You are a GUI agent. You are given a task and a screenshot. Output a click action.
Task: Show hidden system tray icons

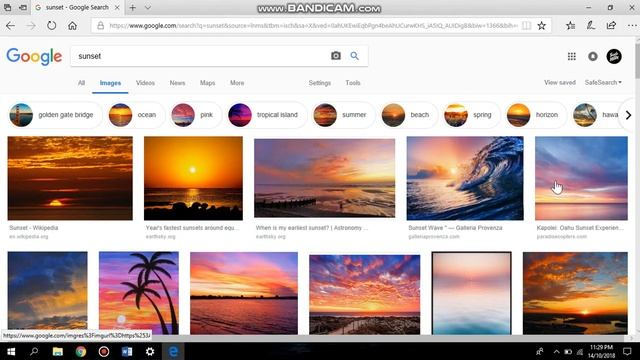(x=556, y=351)
